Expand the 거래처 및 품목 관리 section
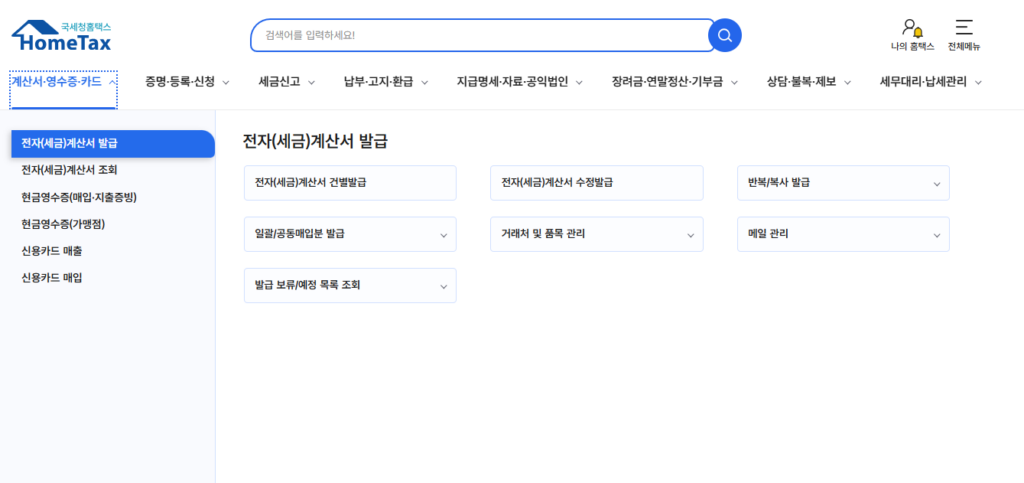 click(x=597, y=234)
